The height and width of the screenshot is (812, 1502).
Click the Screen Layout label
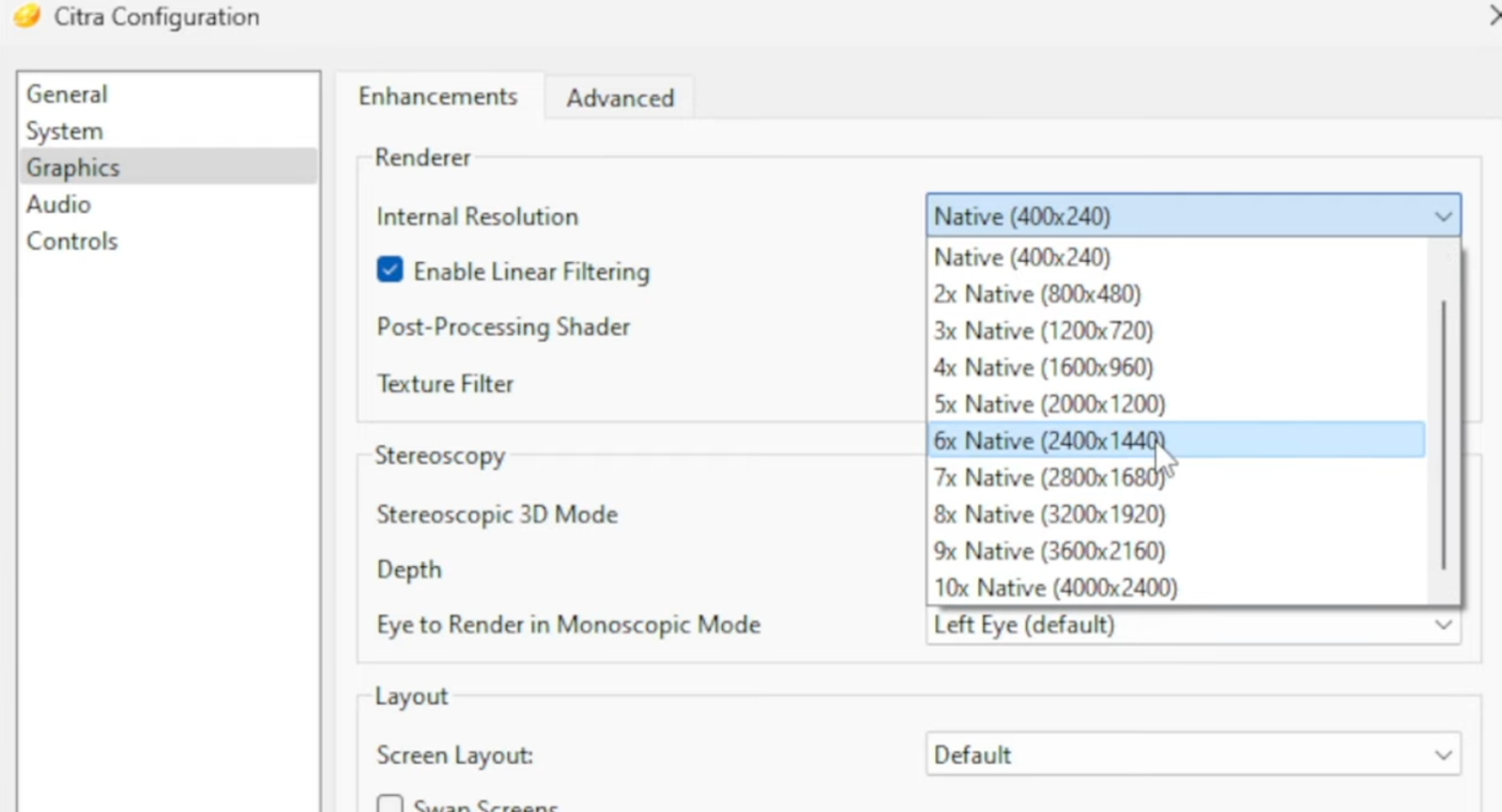(x=454, y=756)
